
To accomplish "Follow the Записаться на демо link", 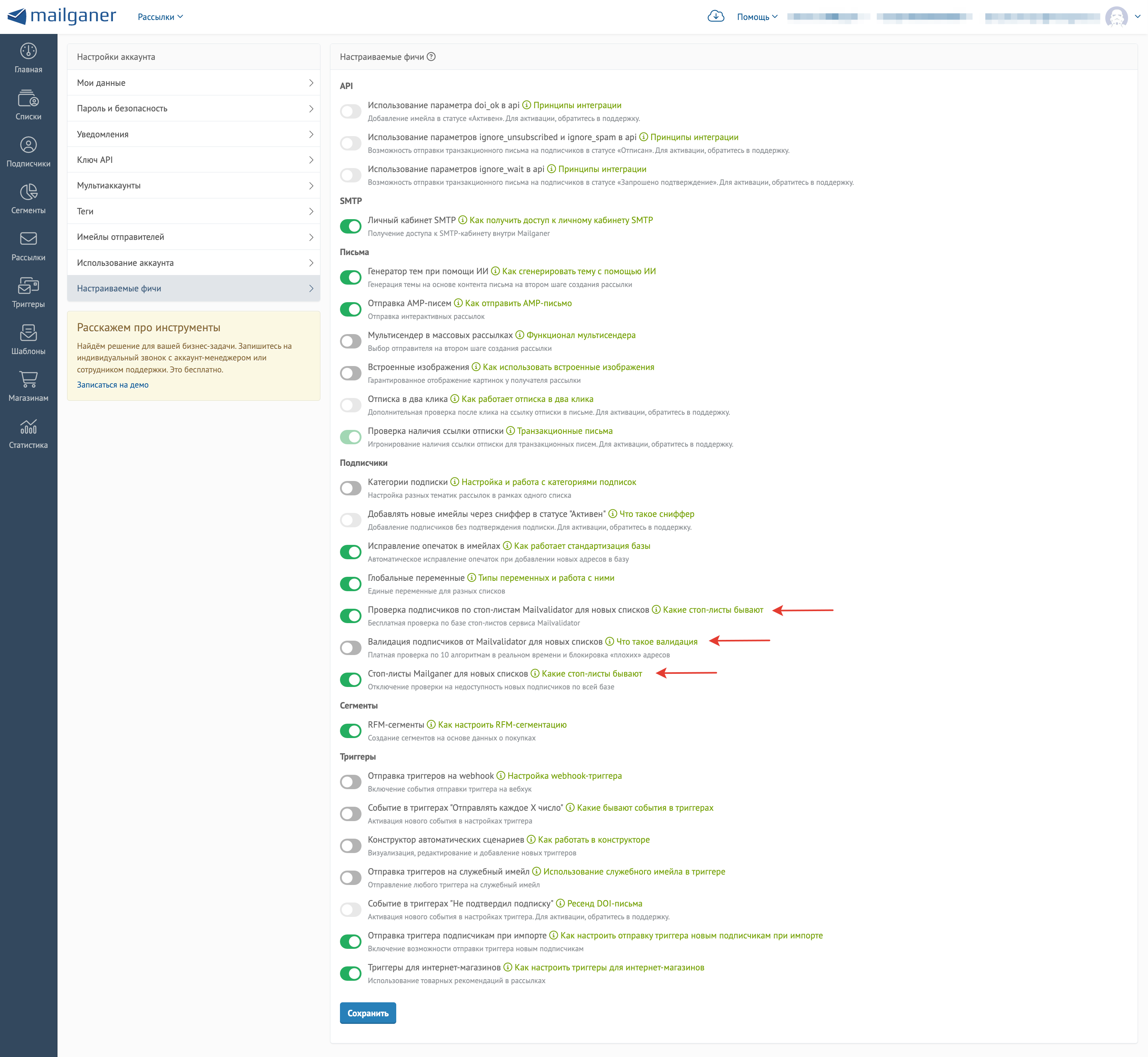I will point(113,385).
